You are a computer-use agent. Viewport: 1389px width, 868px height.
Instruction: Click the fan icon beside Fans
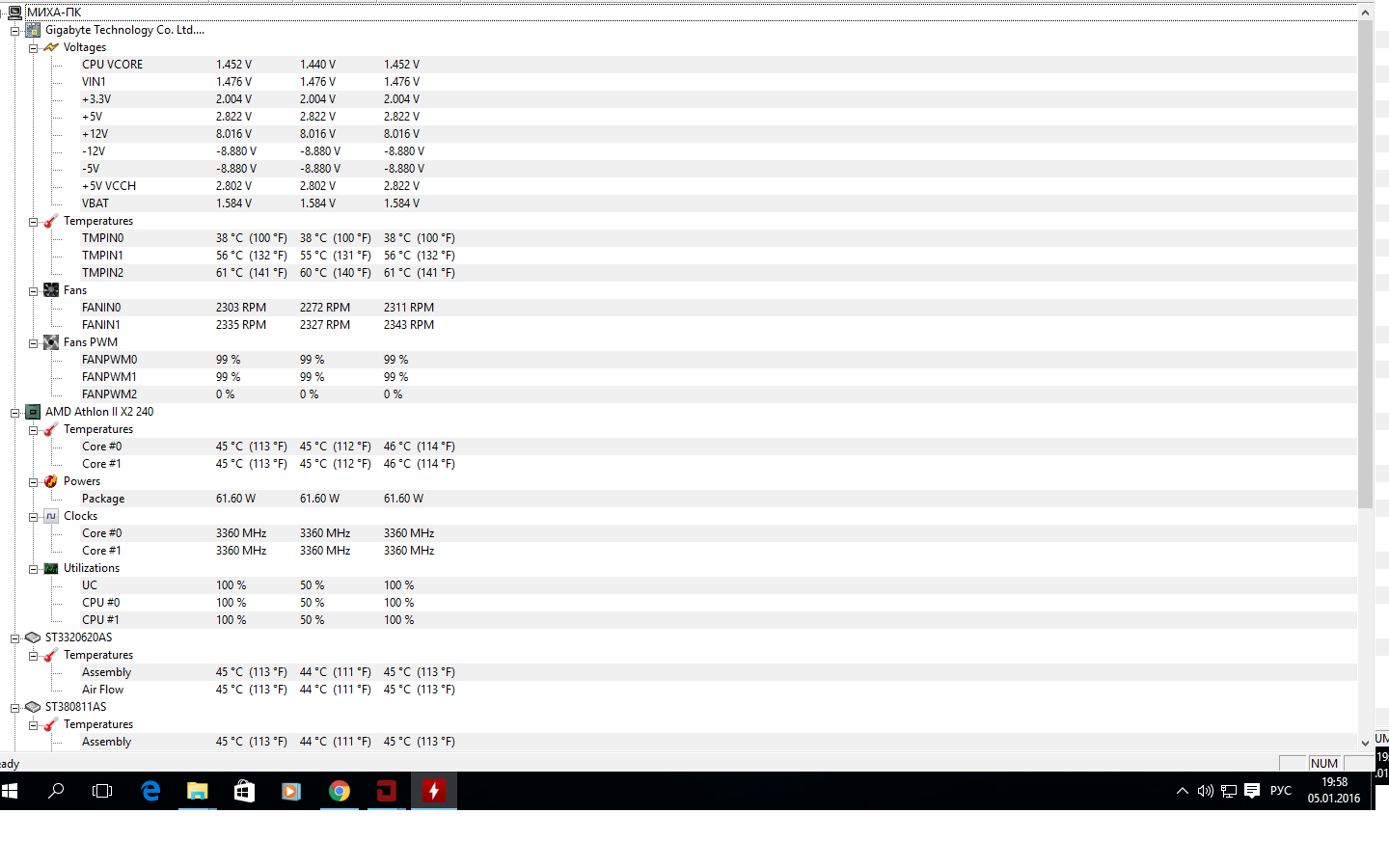click(51, 290)
